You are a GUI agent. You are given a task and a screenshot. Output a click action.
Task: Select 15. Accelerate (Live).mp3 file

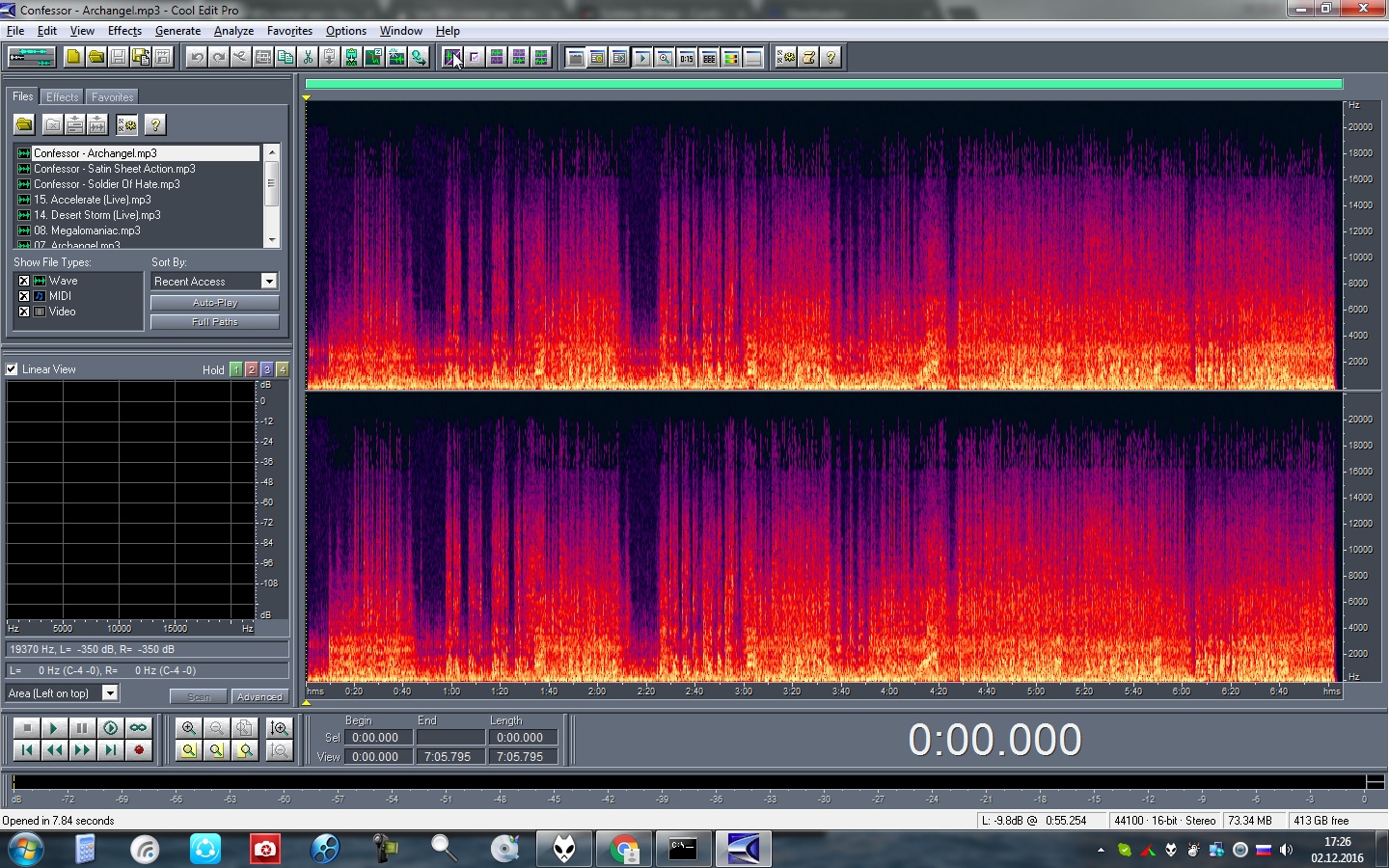93,200
